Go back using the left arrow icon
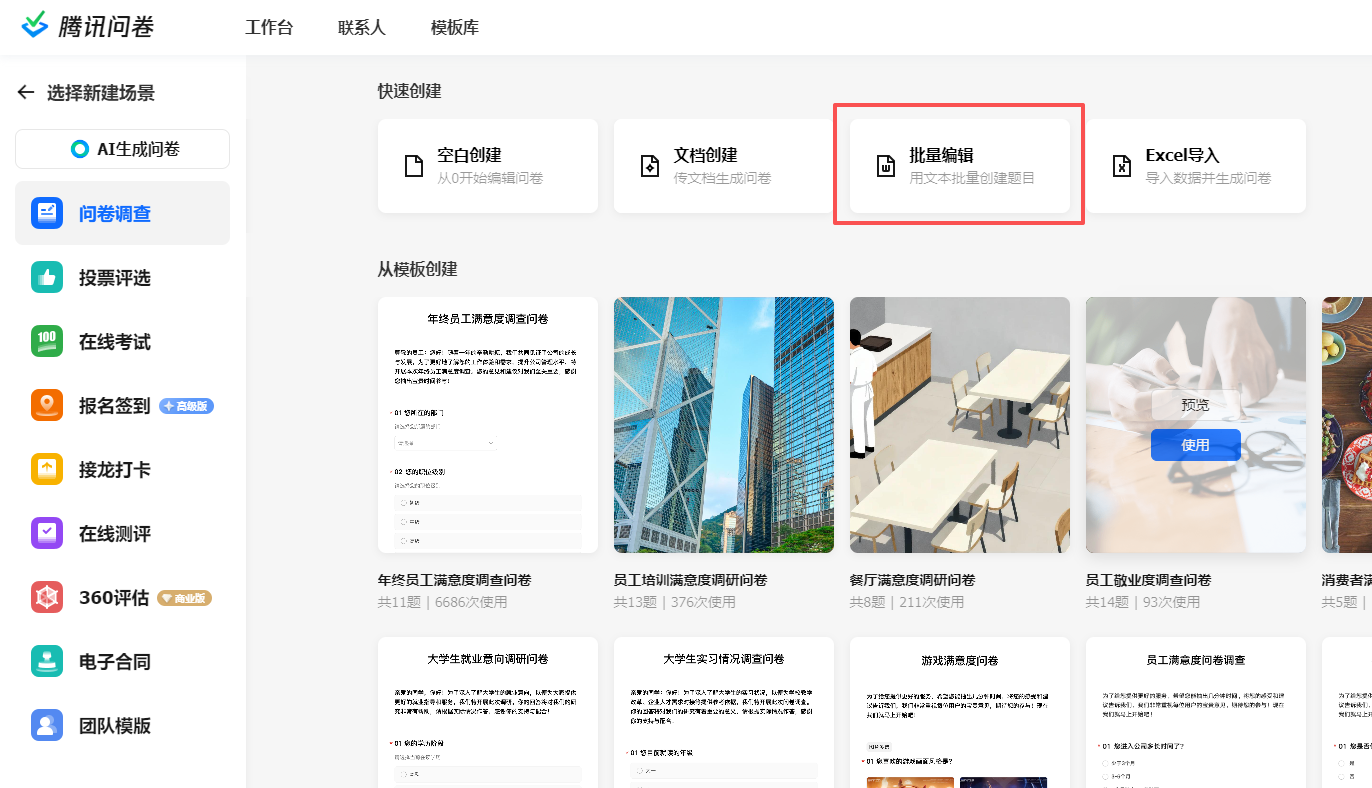The image size is (1372, 788). [x=26, y=93]
